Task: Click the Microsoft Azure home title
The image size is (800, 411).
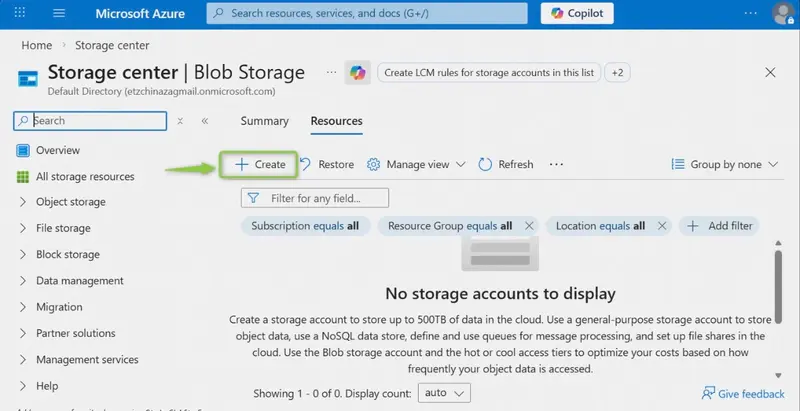Action: pos(140,13)
